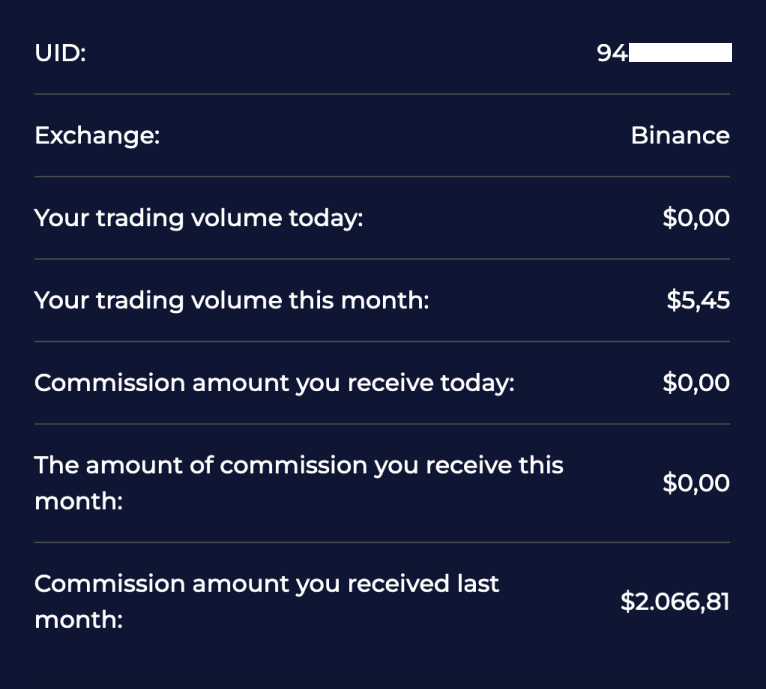The height and width of the screenshot is (689, 766).
Task: Select the partially hidden UID number
Action: pyautogui.click(x=664, y=53)
